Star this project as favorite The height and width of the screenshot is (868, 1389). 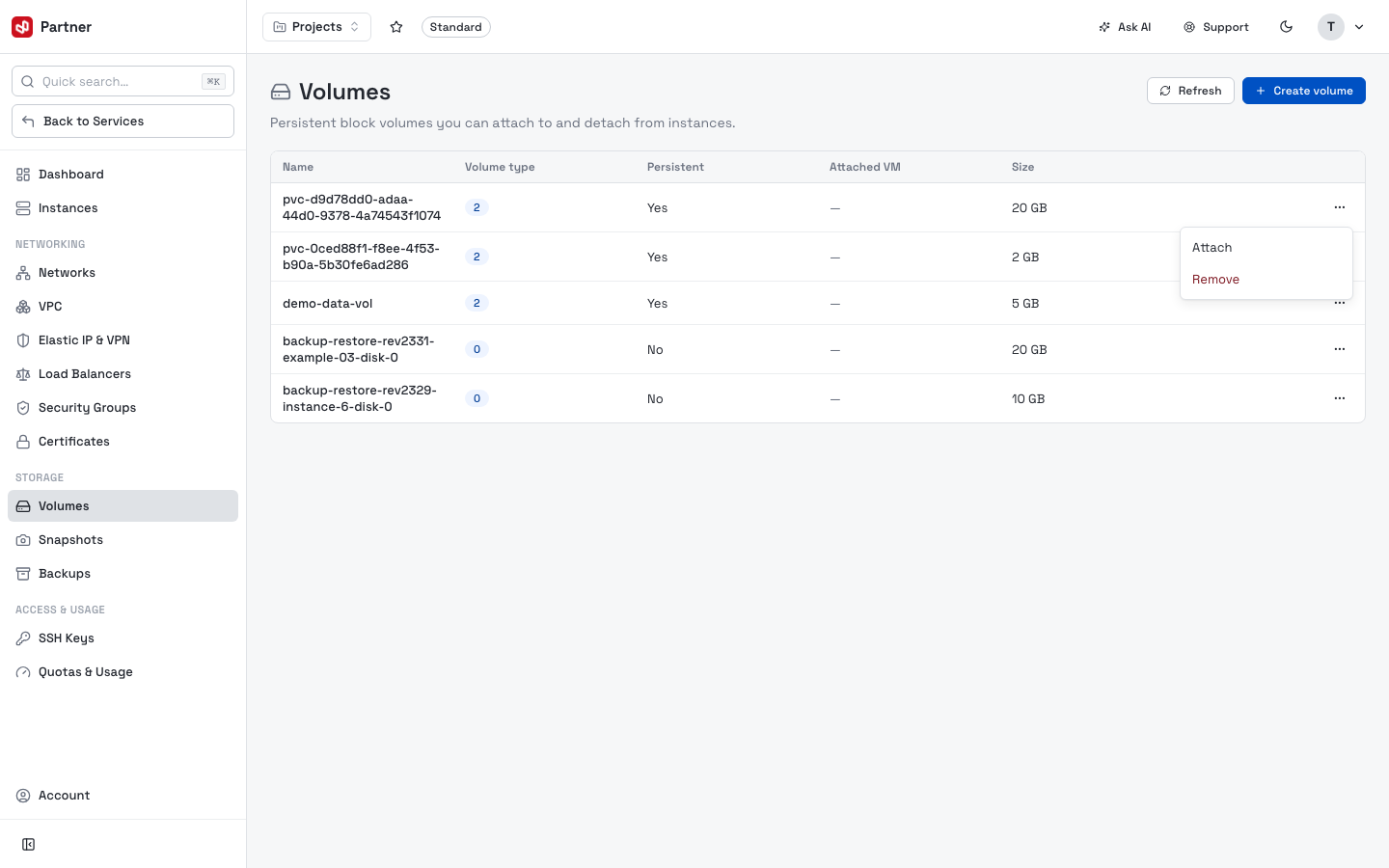(396, 27)
